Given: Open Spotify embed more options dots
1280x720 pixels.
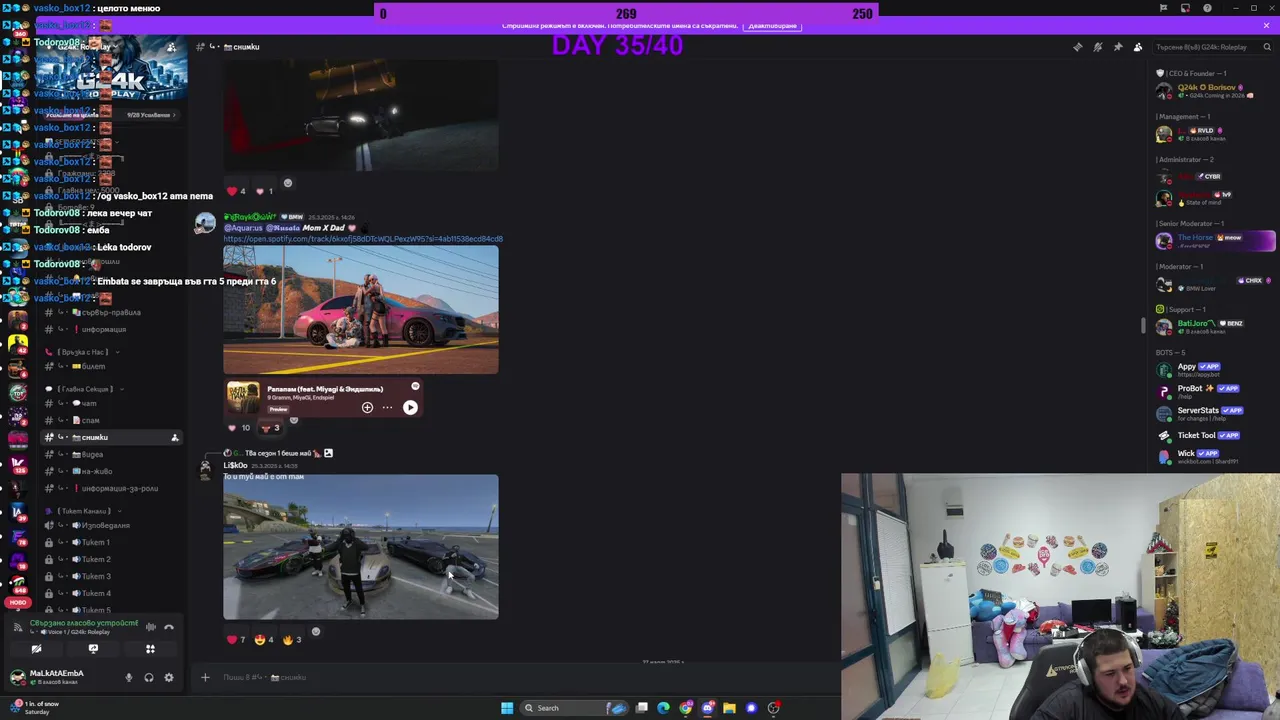Looking at the screenshot, I should (387, 407).
